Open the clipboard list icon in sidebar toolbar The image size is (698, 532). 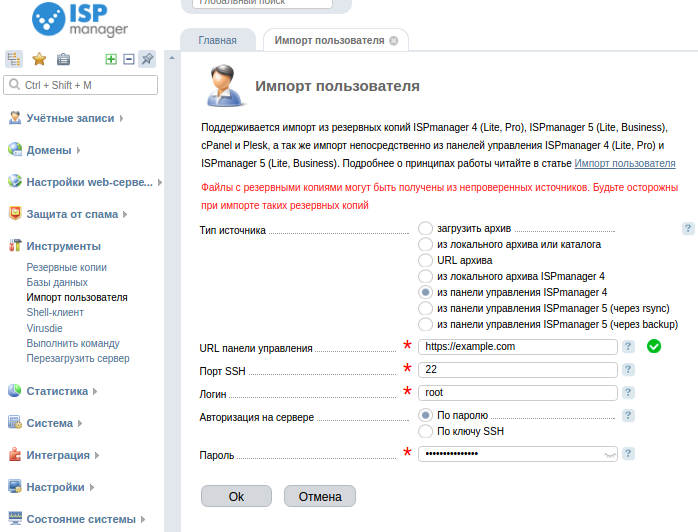63,59
